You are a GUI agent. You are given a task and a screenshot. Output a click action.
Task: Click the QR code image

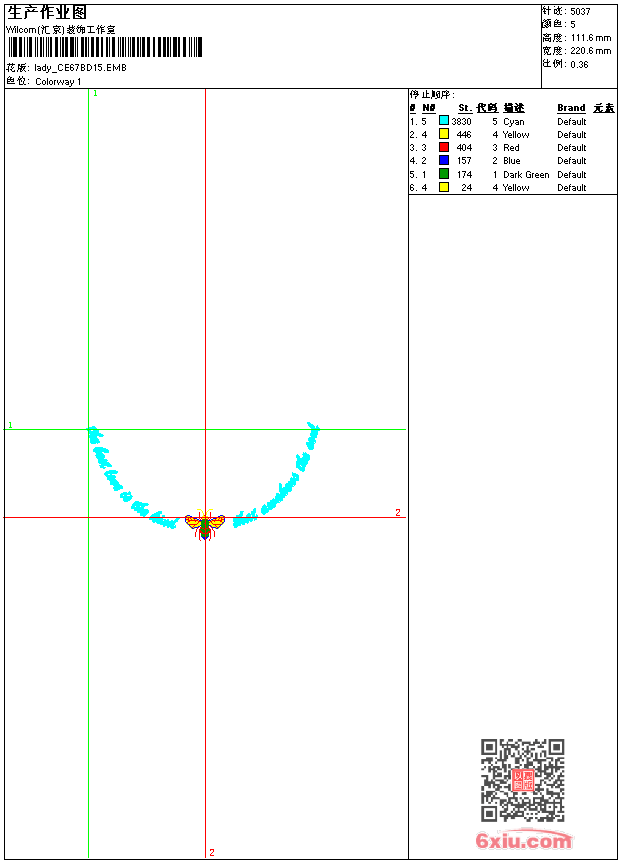click(522, 780)
